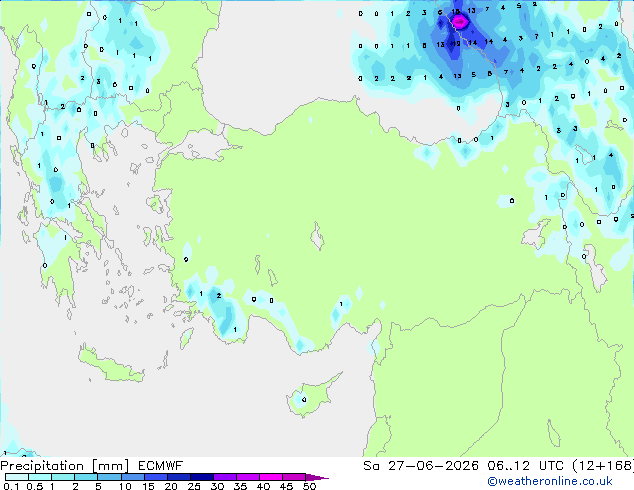Image resolution: width=634 pixels, height=490 pixels.
Task: Click the 0.1–0.5 mm legend color swatch
Action: [17, 477]
